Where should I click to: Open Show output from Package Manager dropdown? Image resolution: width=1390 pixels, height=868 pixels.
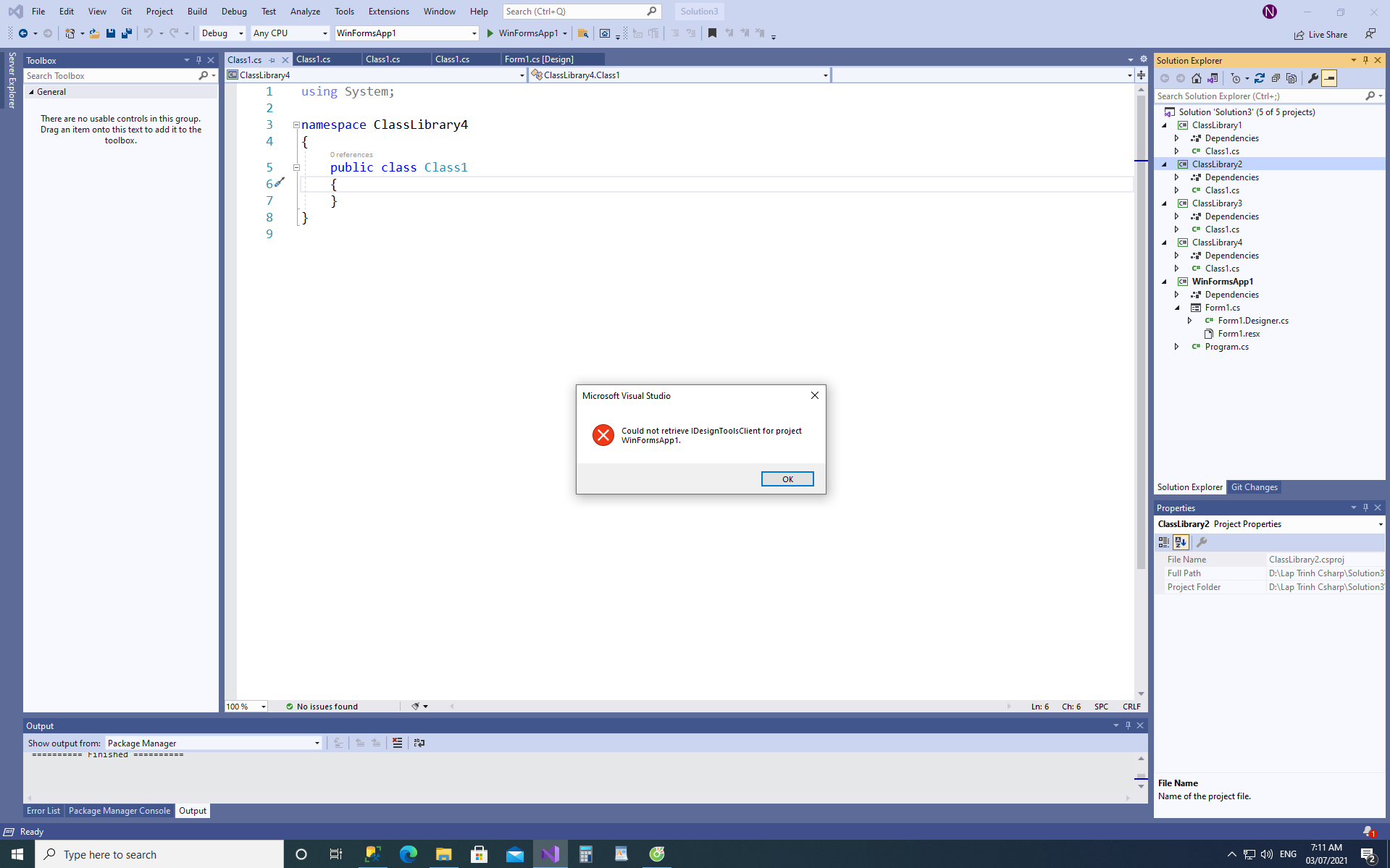click(213, 743)
